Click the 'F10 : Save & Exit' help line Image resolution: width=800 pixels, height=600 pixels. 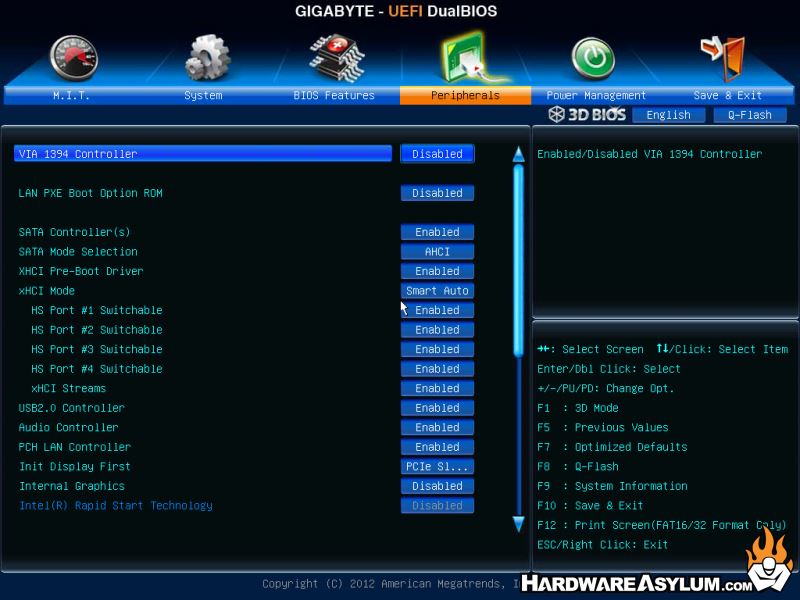590,506
